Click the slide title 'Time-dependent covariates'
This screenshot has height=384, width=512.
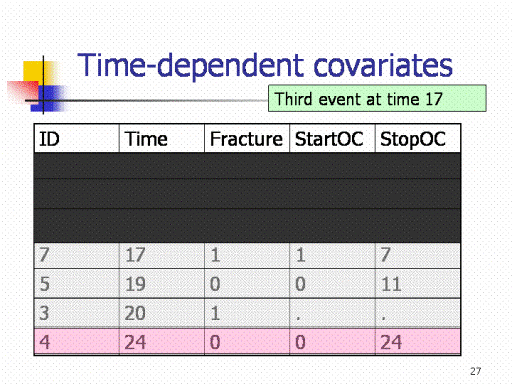tap(265, 66)
